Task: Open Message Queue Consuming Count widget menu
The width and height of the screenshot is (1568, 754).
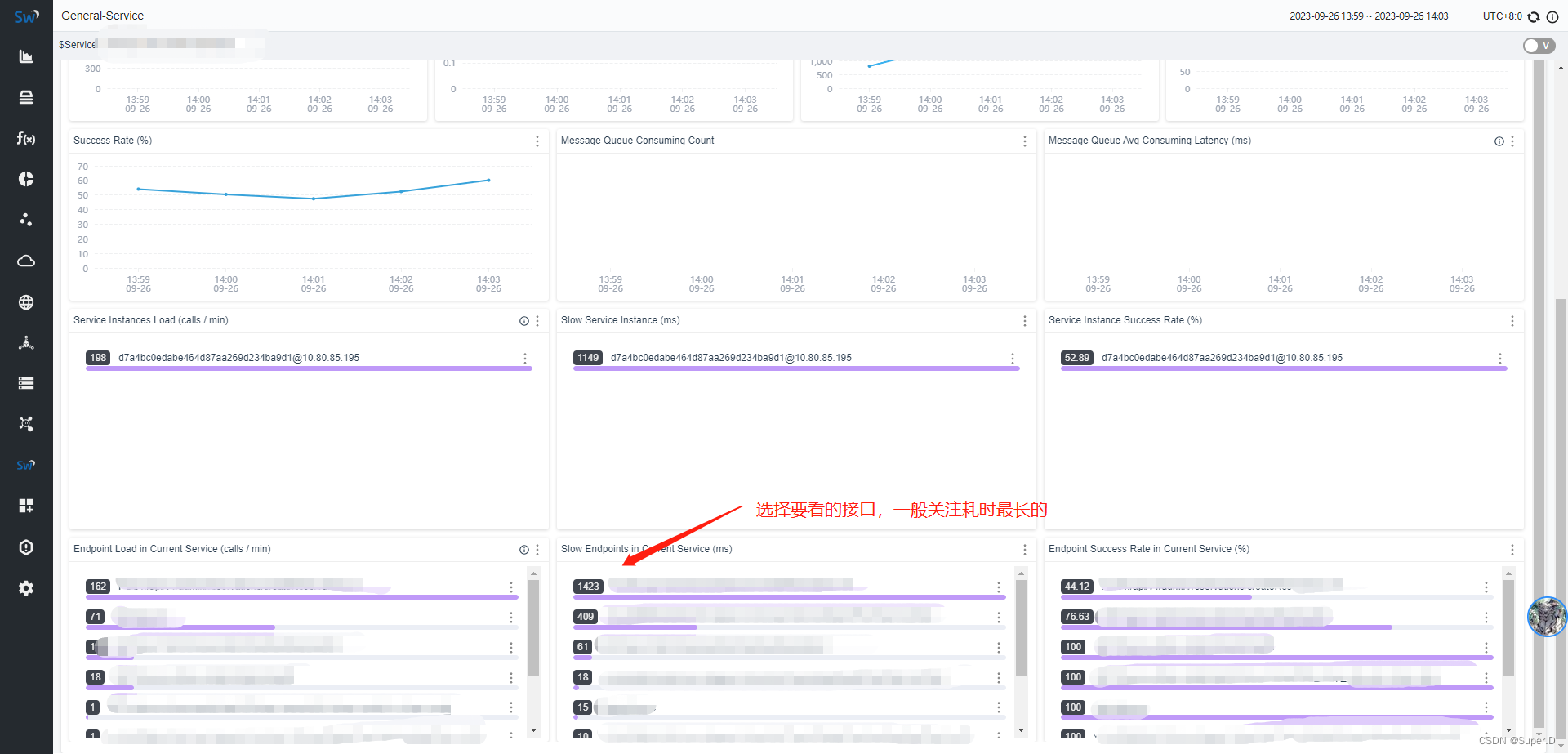Action: (1025, 141)
